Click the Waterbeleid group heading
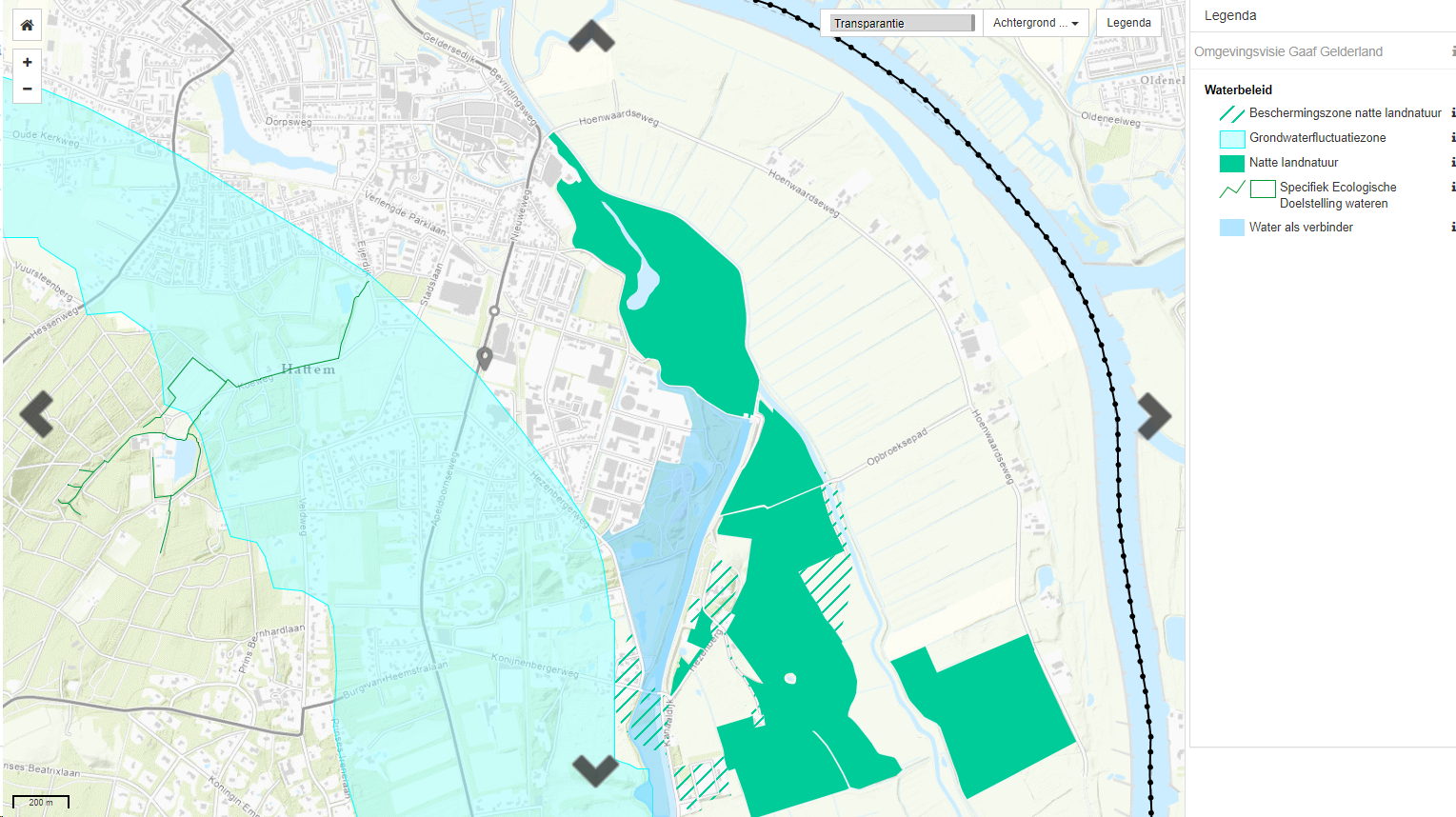This screenshot has height=817, width=1456. click(x=1238, y=90)
